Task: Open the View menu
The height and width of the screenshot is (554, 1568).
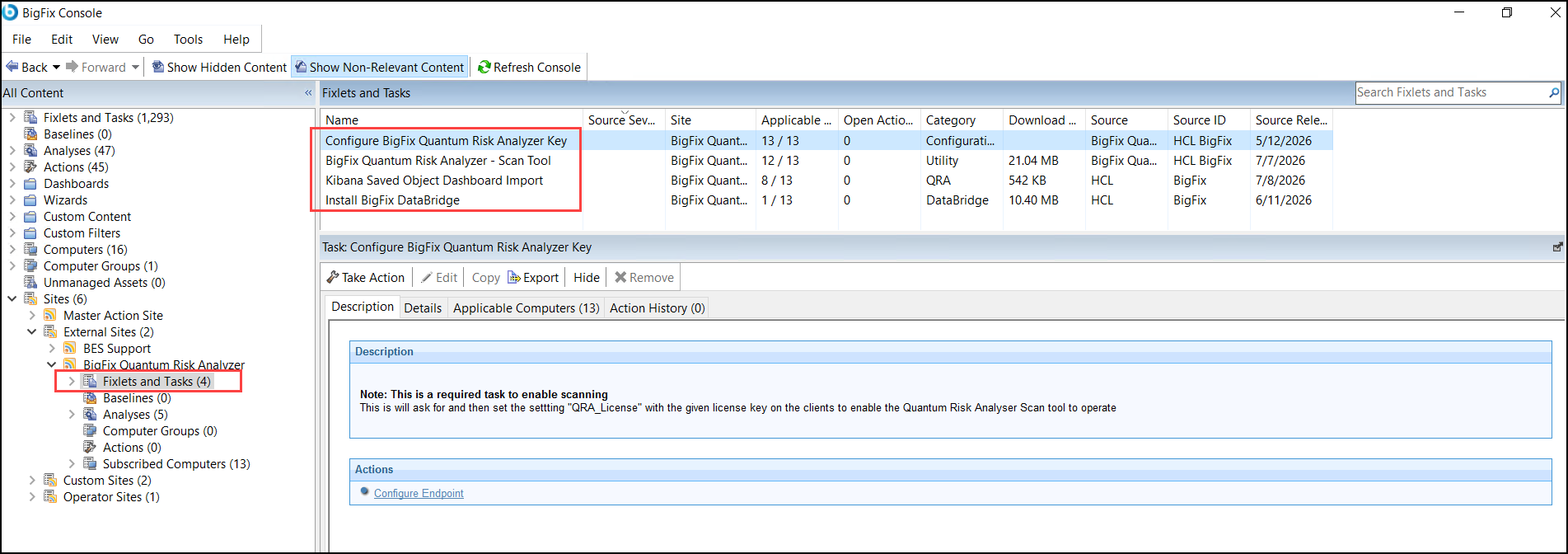Action: [105, 39]
